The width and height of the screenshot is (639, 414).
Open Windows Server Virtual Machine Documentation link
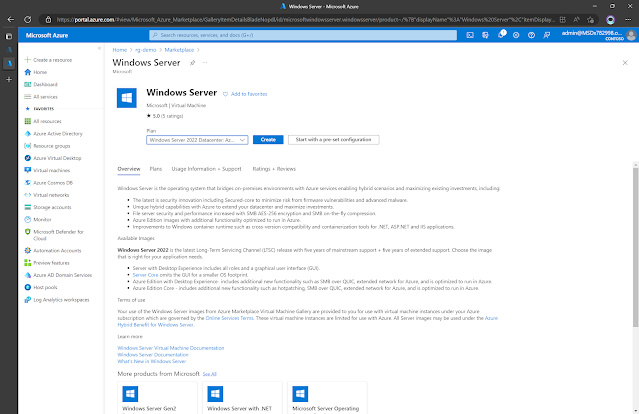[x=171, y=348]
